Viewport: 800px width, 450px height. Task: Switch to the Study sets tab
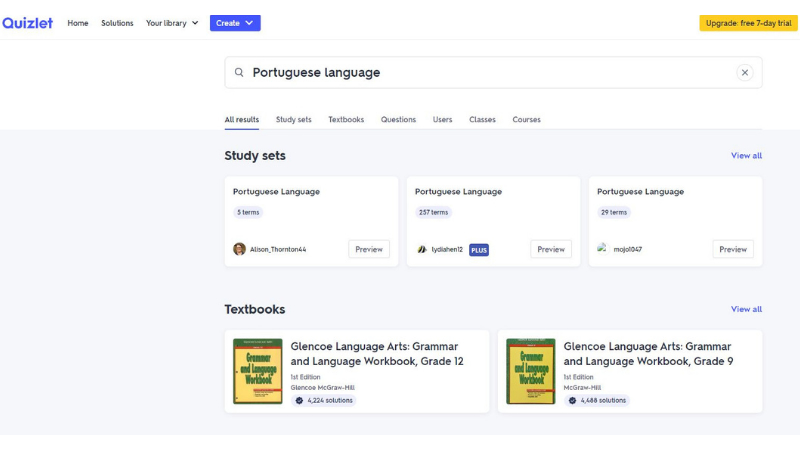(x=293, y=119)
